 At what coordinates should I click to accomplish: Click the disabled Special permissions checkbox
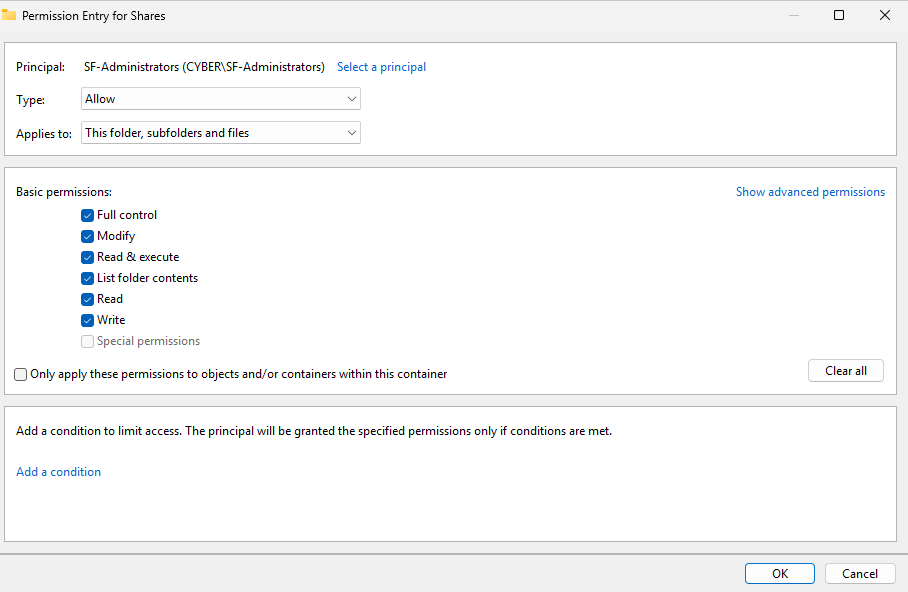click(88, 341)
